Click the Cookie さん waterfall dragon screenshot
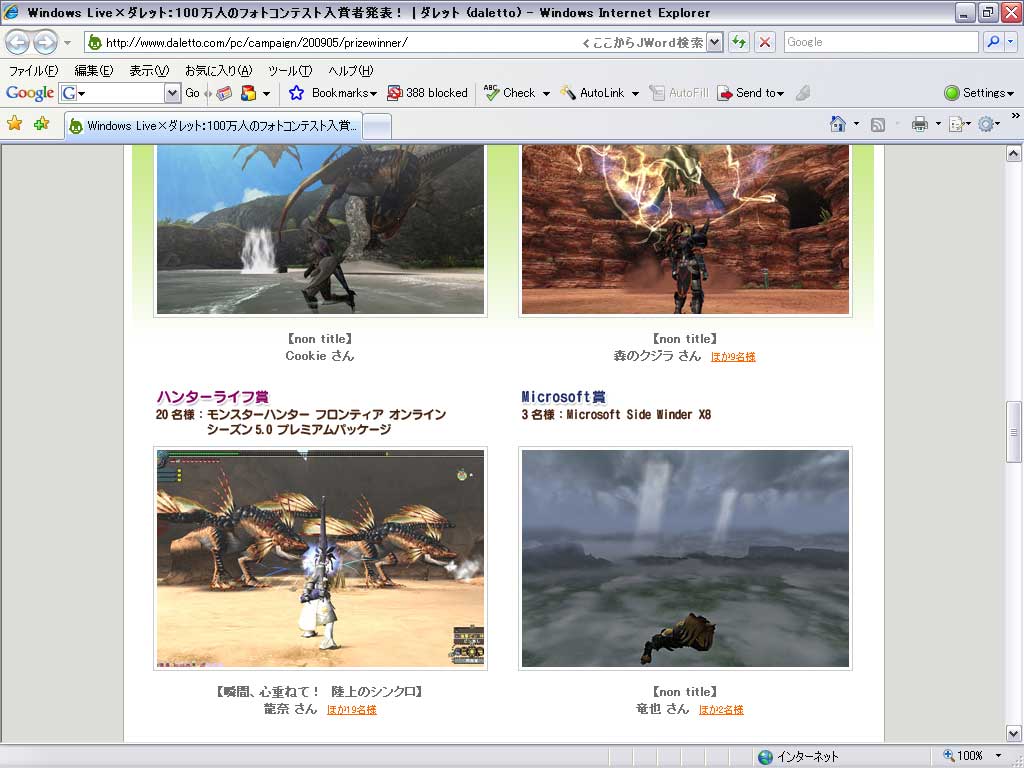The image size is (1024, 768). point(320,230)
